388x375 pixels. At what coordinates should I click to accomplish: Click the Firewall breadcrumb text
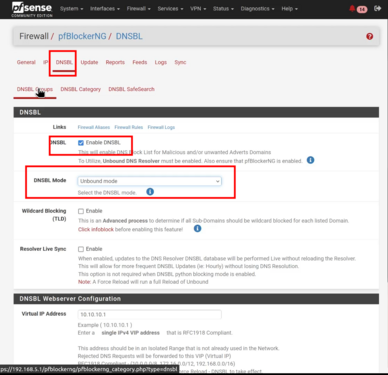(34, 36)
